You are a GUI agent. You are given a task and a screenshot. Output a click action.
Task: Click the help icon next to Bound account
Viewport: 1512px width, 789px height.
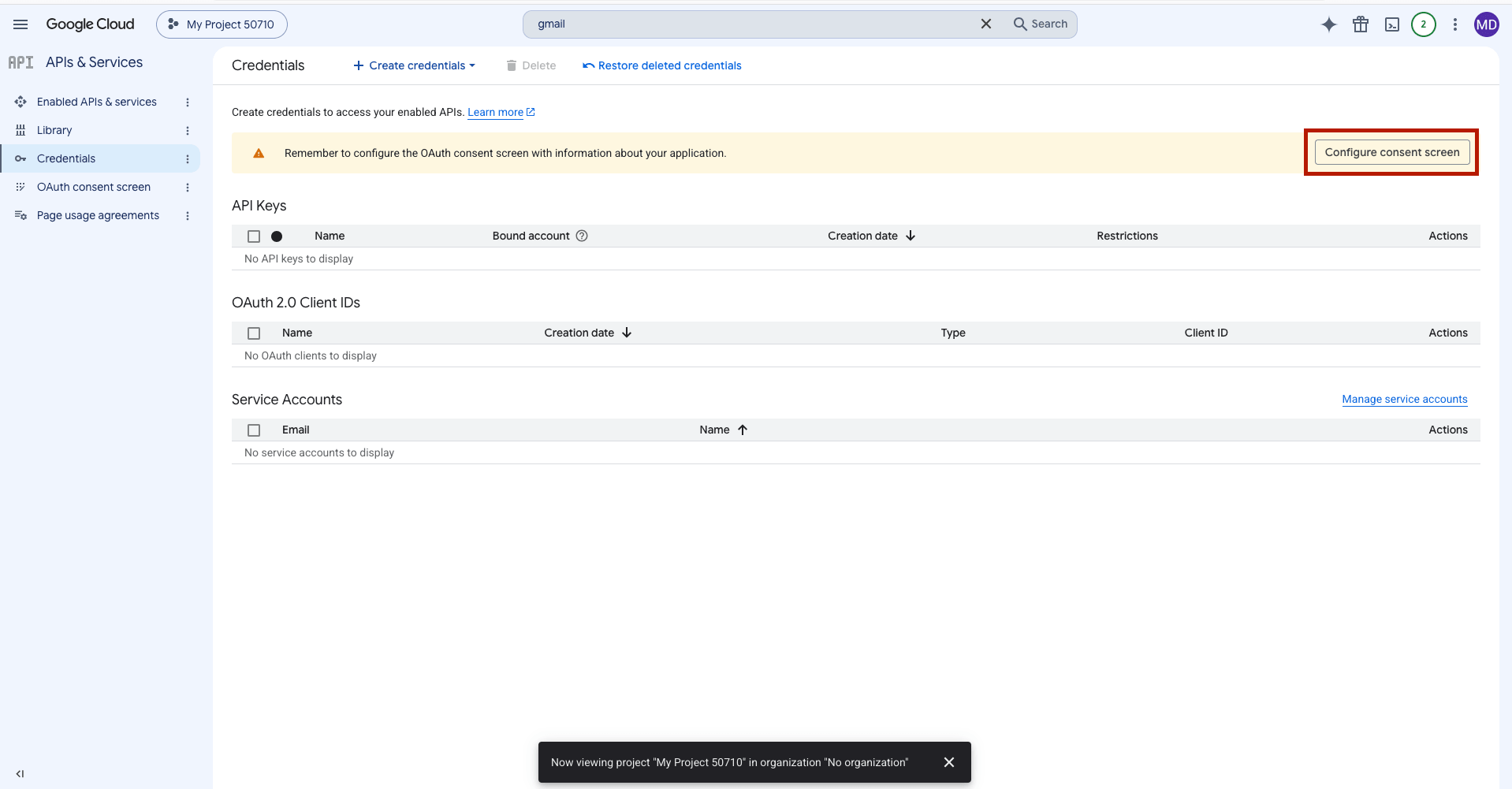[582, 236]
